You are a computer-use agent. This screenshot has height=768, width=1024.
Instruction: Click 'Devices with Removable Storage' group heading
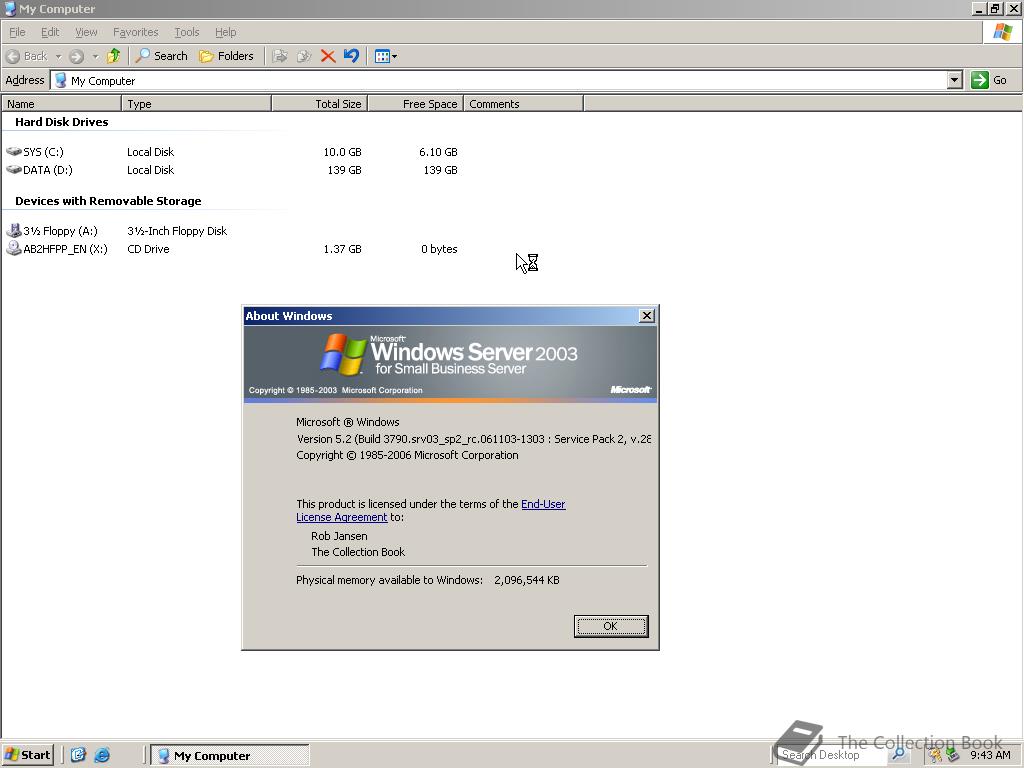pyautogui.click(x=108, y=201)
